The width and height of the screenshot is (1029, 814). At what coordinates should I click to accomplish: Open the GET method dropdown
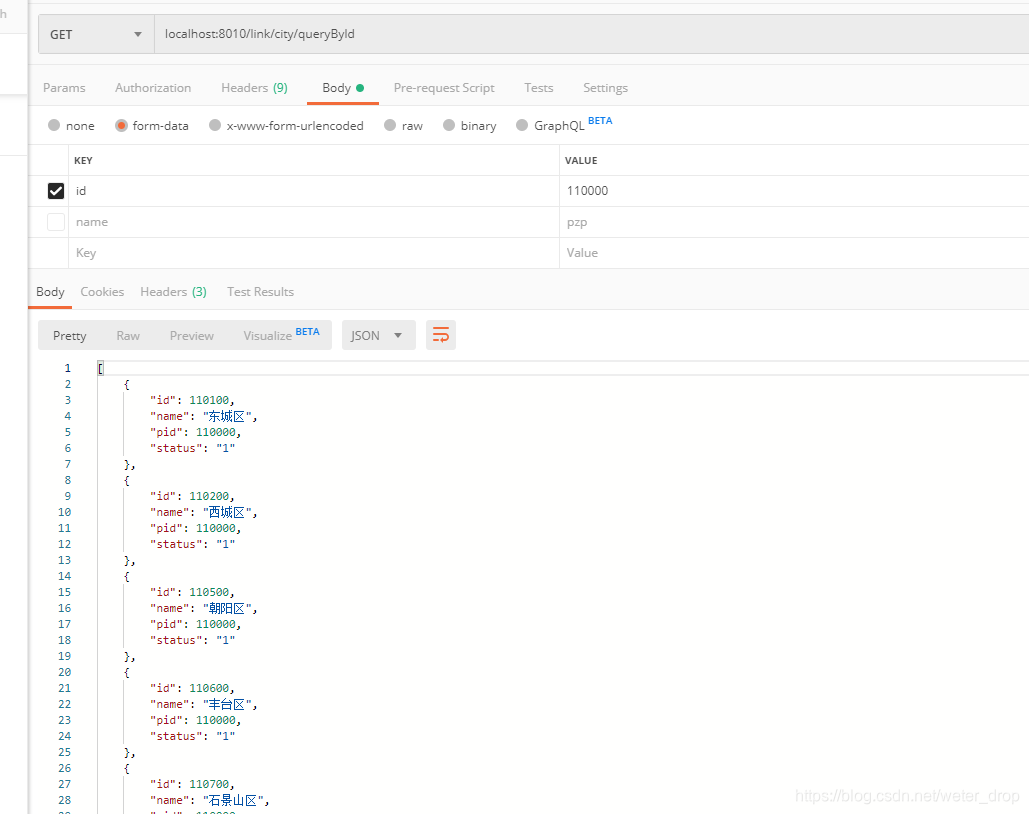pos(96,34)
